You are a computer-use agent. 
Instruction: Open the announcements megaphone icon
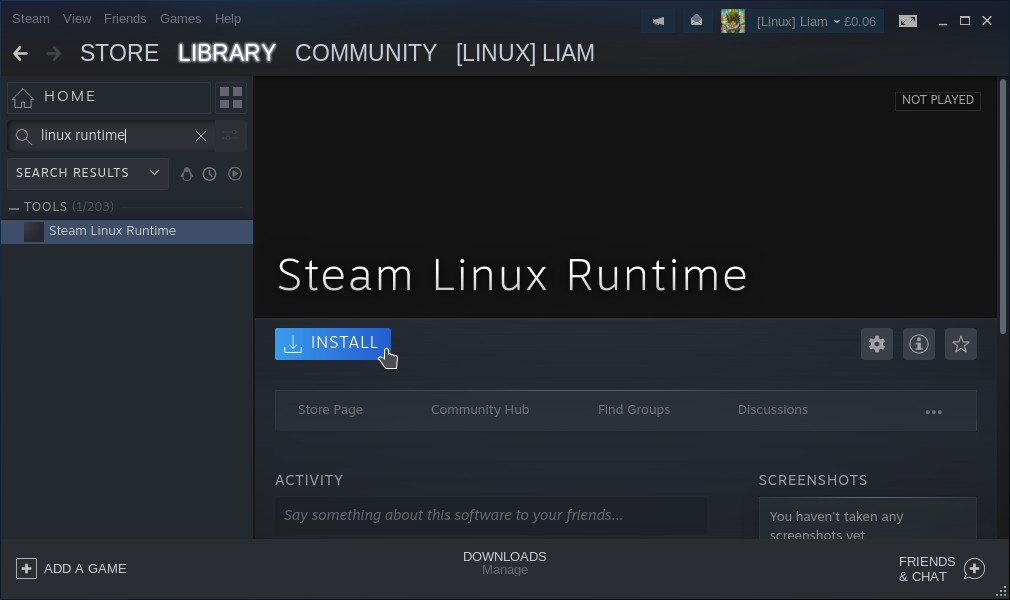(x=658, y=21)
